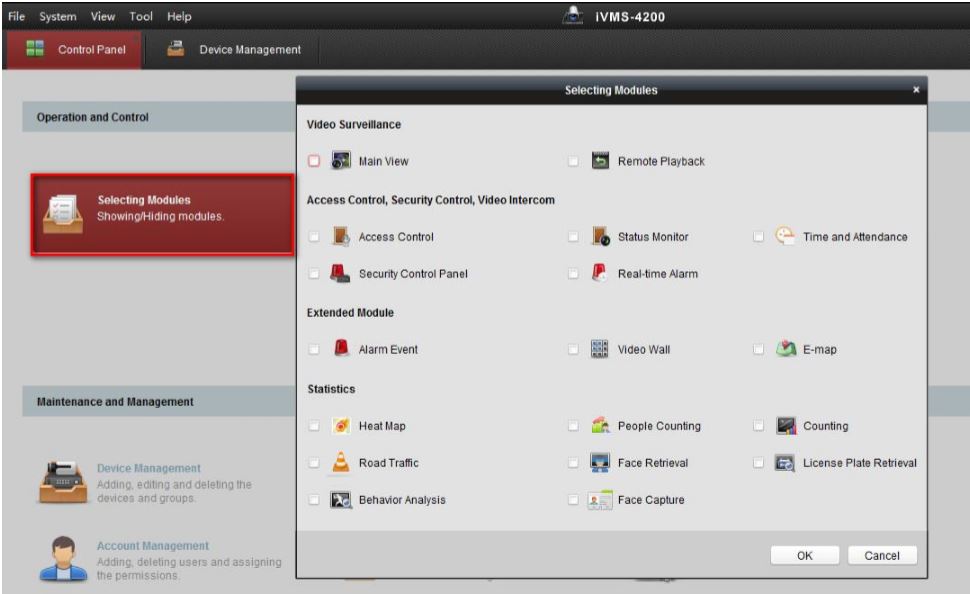970x594 pixels.
Task: Switch to the Control Panel tab
Action: tap(74, 50)
